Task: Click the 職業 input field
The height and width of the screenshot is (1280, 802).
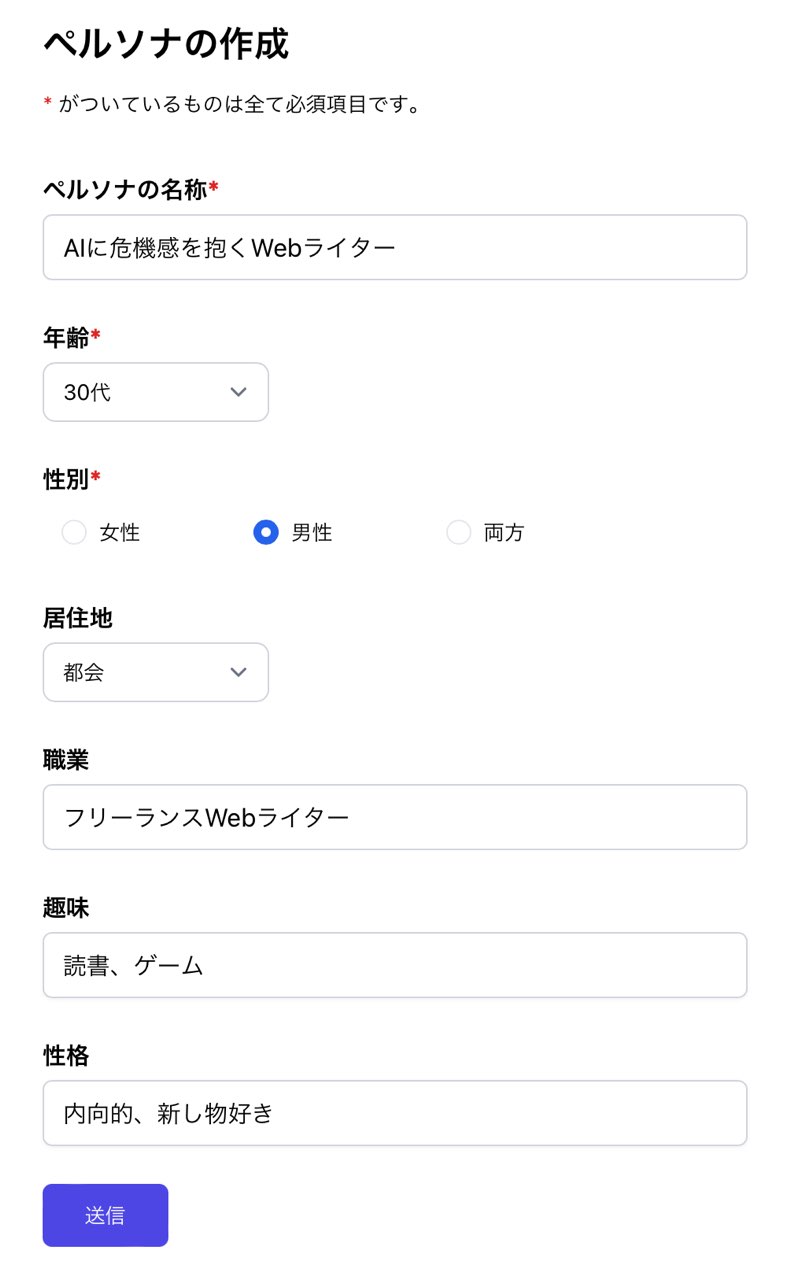Action: click(x=394, y=817)
